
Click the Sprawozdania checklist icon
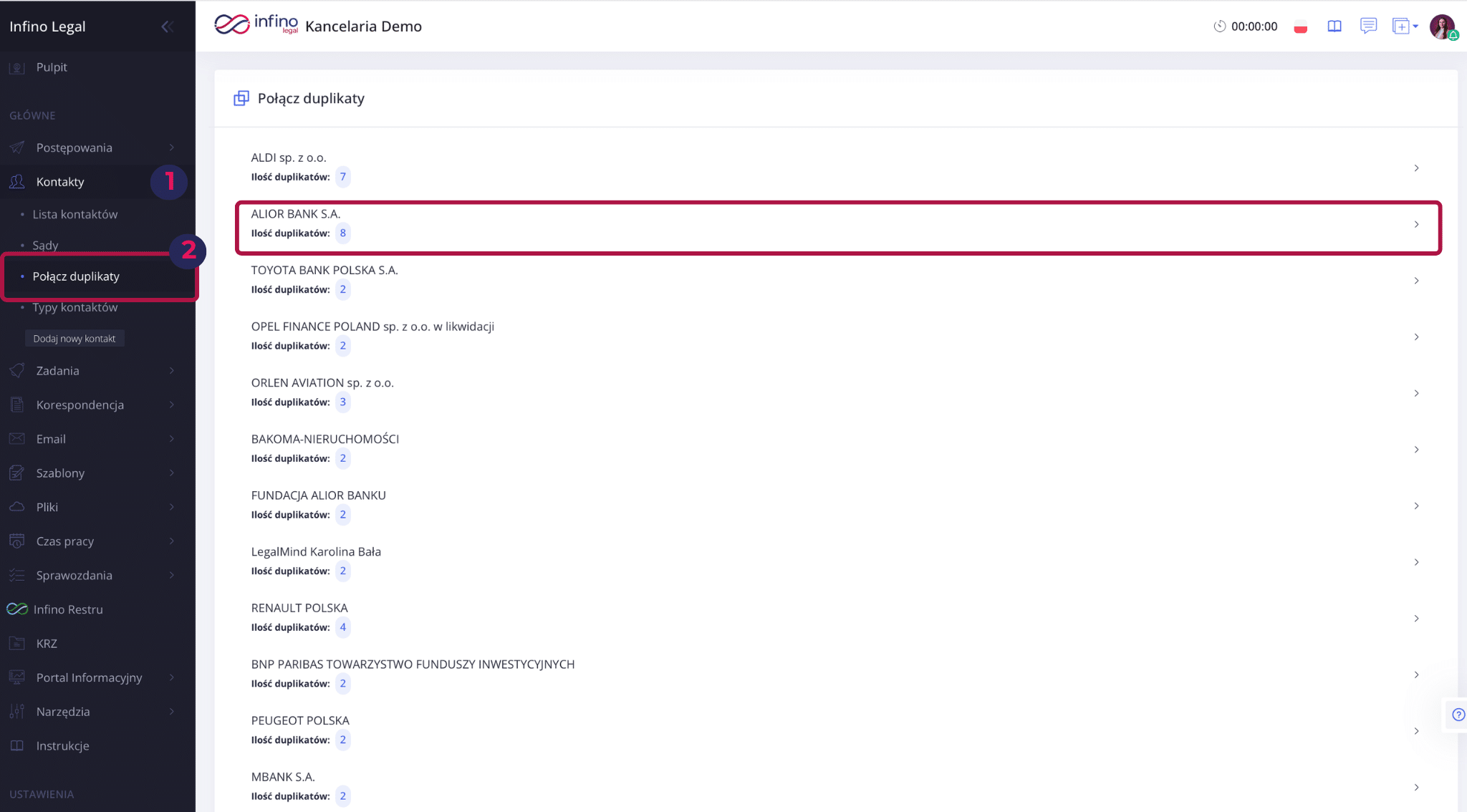[17, 575]
